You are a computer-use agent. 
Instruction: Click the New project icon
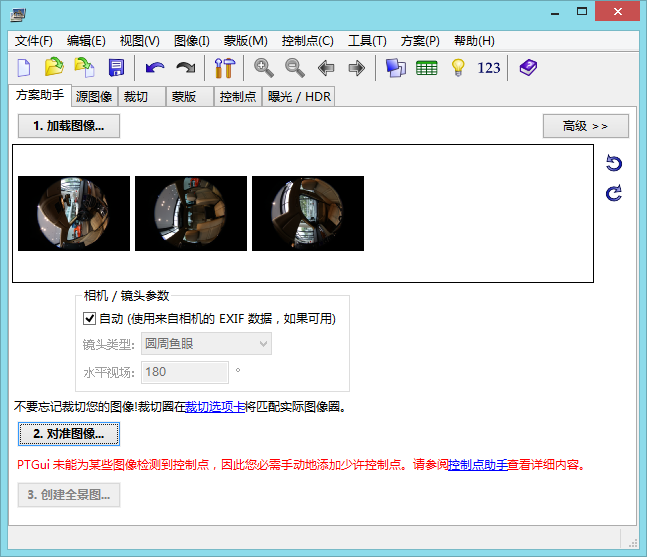click(x=24, y=68)
